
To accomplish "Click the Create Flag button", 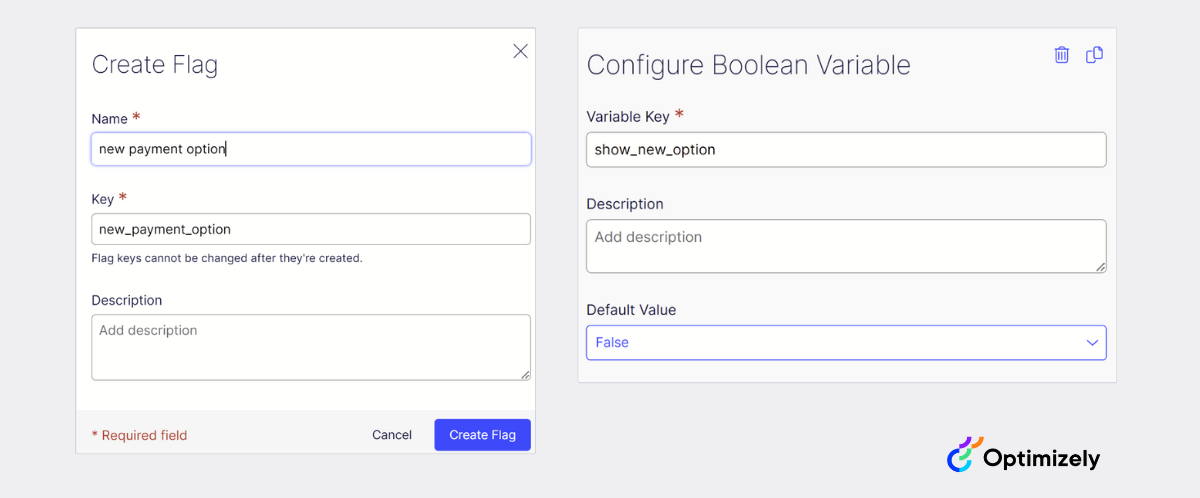I will point(482,435).
